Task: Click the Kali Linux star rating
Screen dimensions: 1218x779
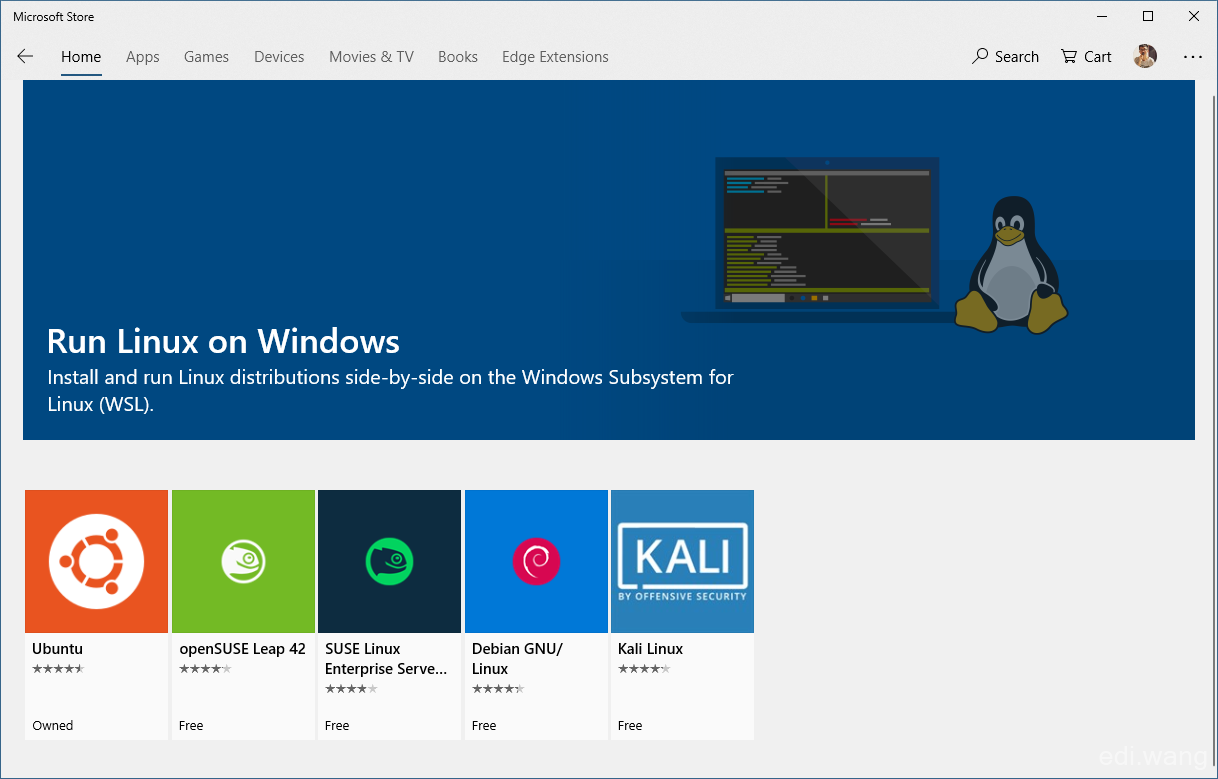Action: (x=644, y=668)
